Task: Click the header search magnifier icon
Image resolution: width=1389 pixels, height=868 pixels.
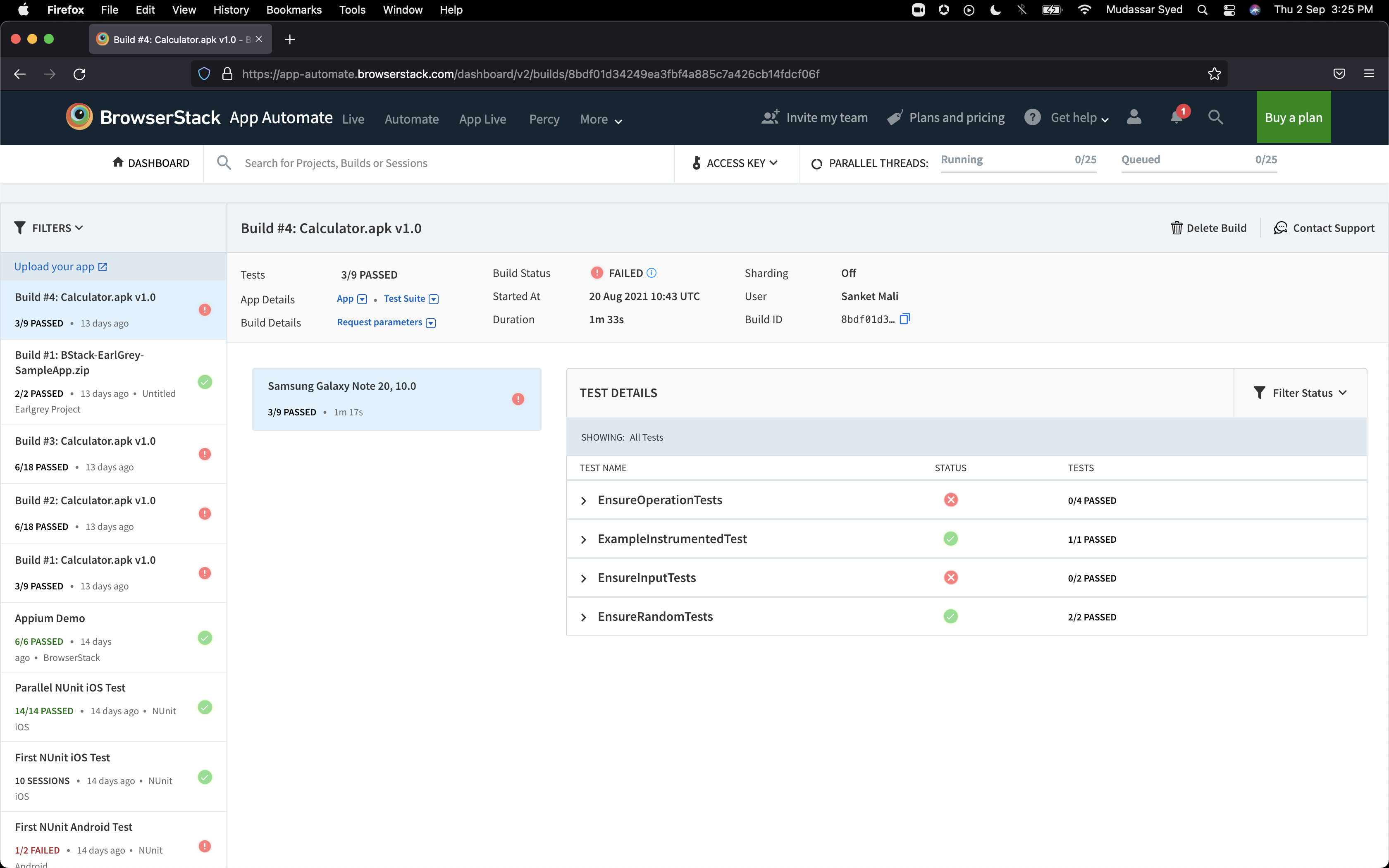Action: (x=1215, y=117)
